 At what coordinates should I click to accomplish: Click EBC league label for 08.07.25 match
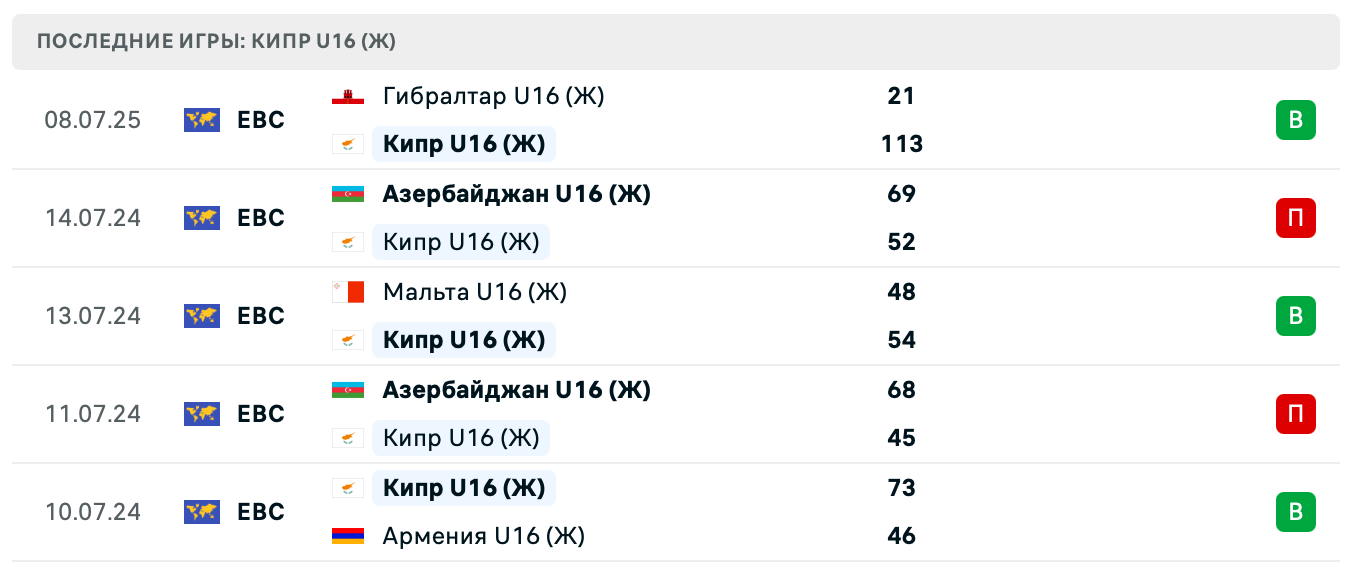261,120
